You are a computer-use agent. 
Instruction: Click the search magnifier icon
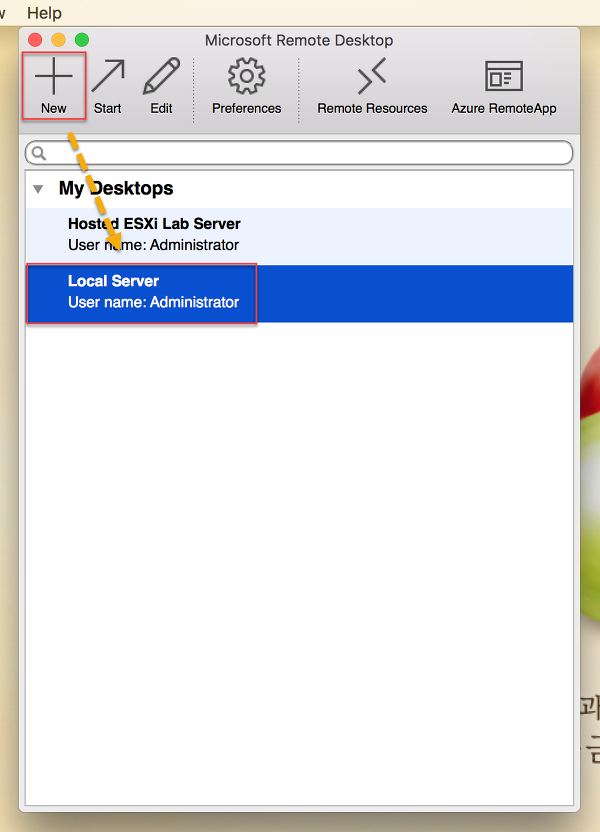pos(39,153)
